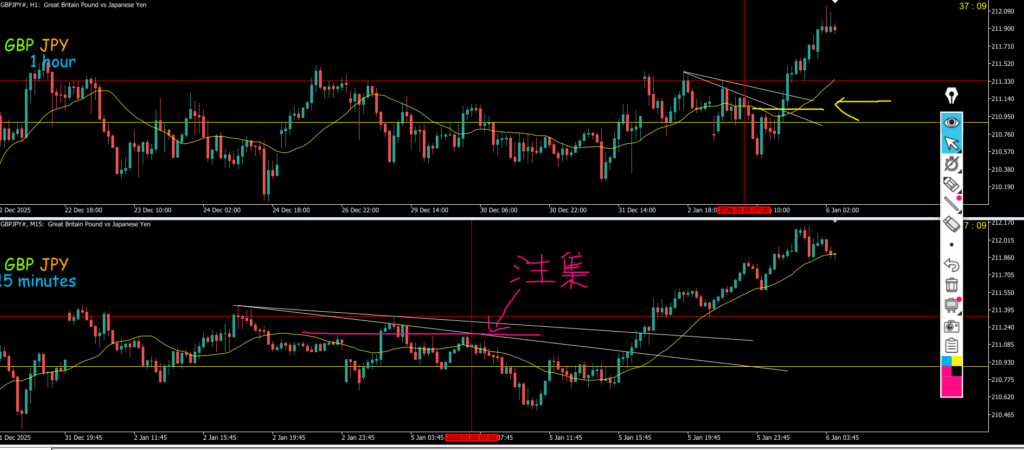Pick the small pink color swatch
This screenshot has height=450, width=1024.
coord(946,371)
